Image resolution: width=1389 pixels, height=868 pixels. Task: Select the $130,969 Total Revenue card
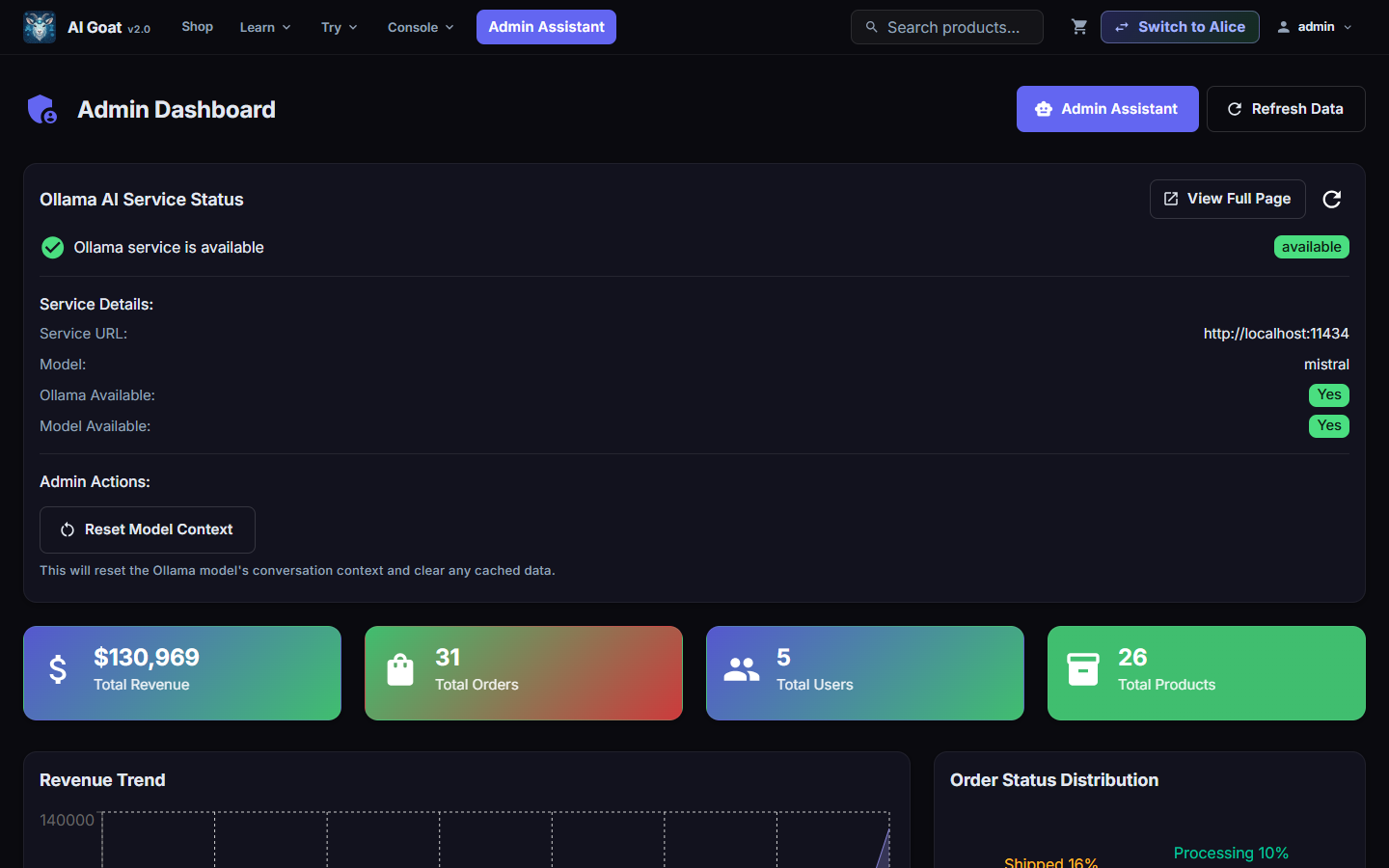pyautogui.click(x=182, y=673)
